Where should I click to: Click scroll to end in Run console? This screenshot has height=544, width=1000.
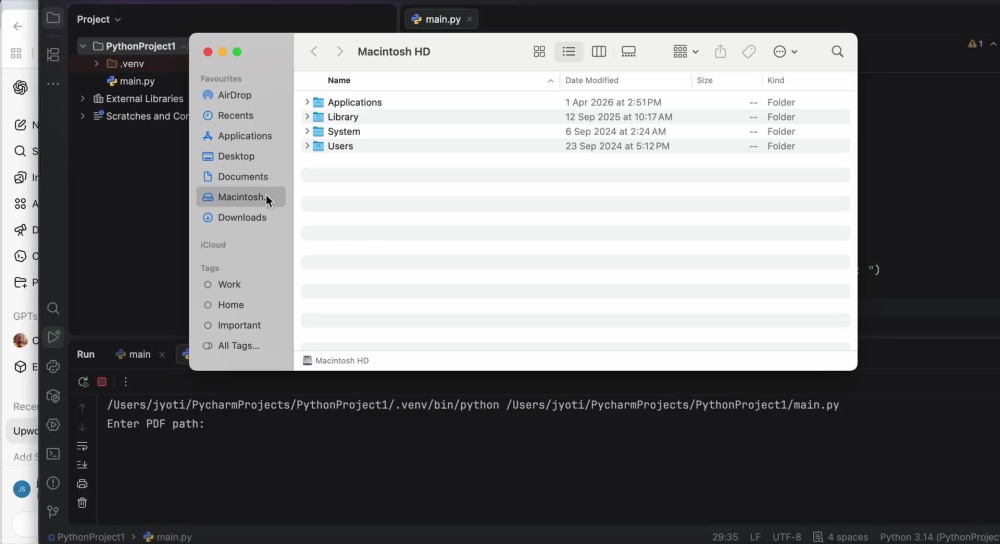click(x=82, y=465)
